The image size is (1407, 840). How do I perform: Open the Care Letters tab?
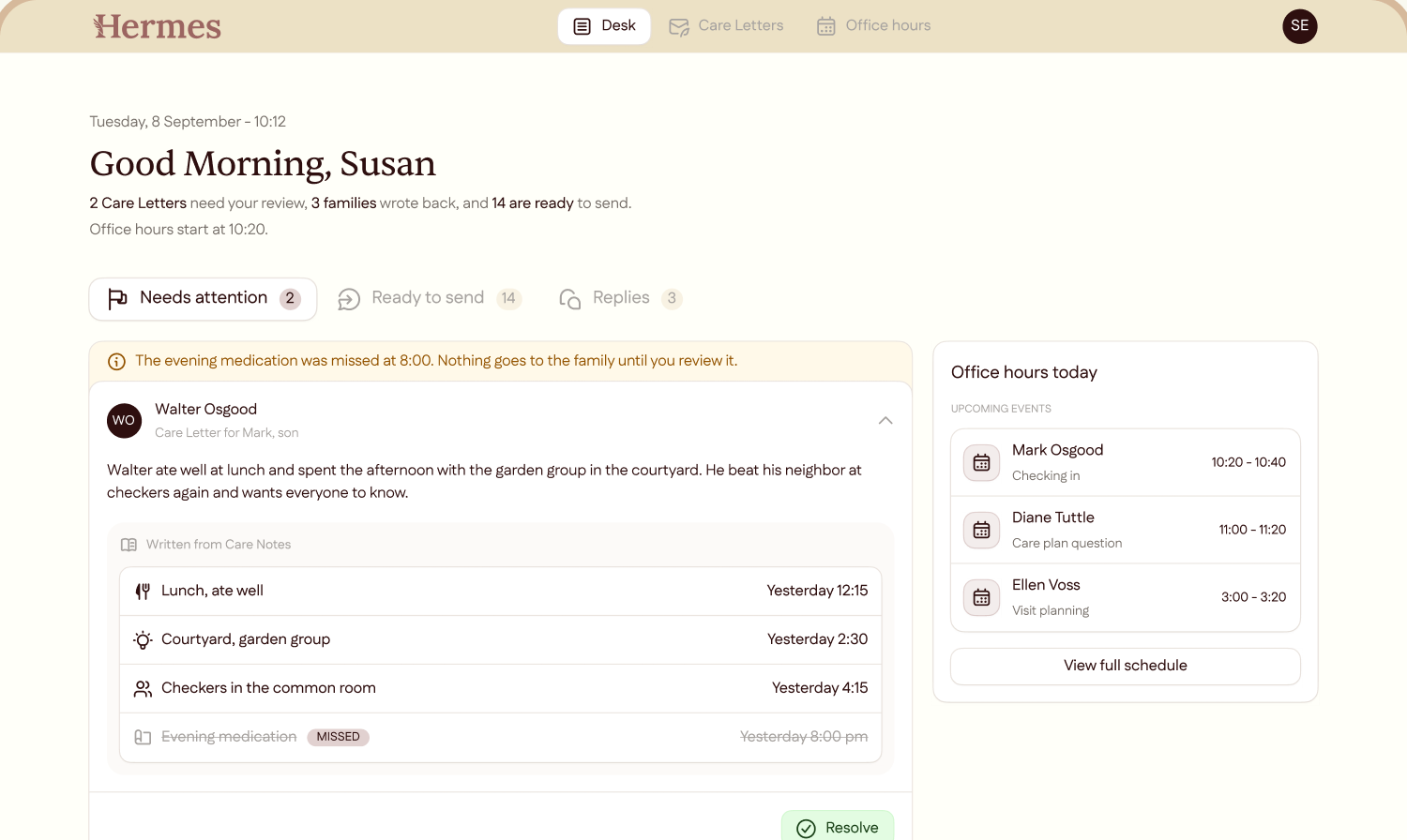click(x=726, y=26)
